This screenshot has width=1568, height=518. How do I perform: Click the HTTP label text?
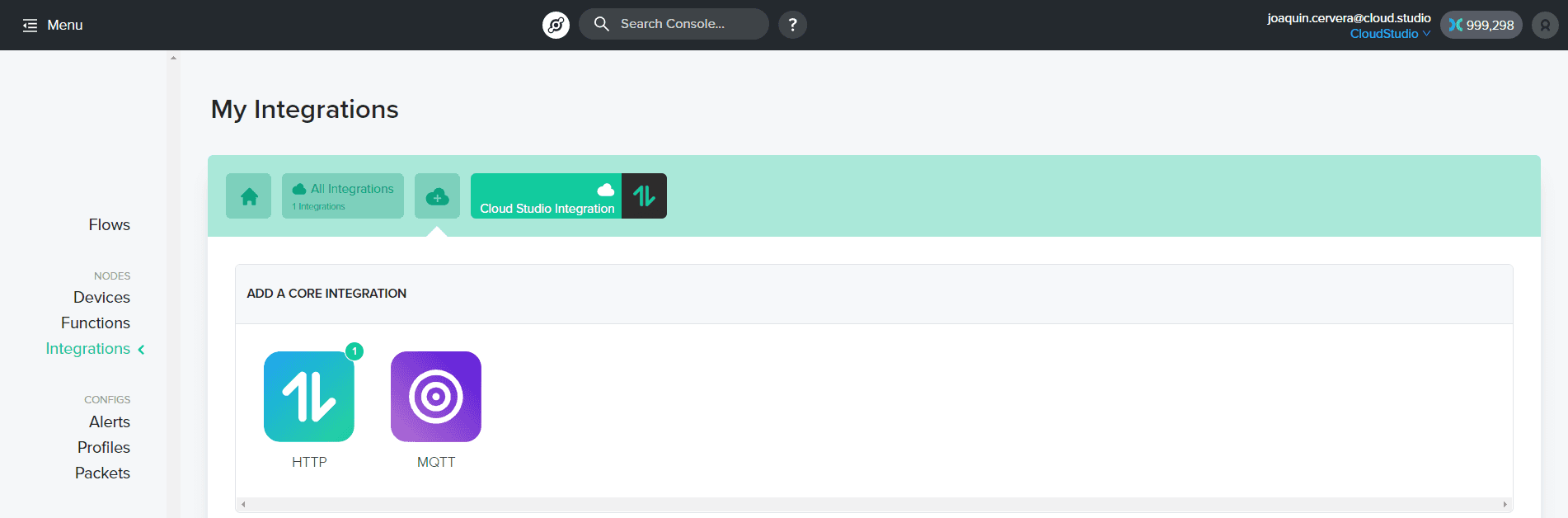309,462
